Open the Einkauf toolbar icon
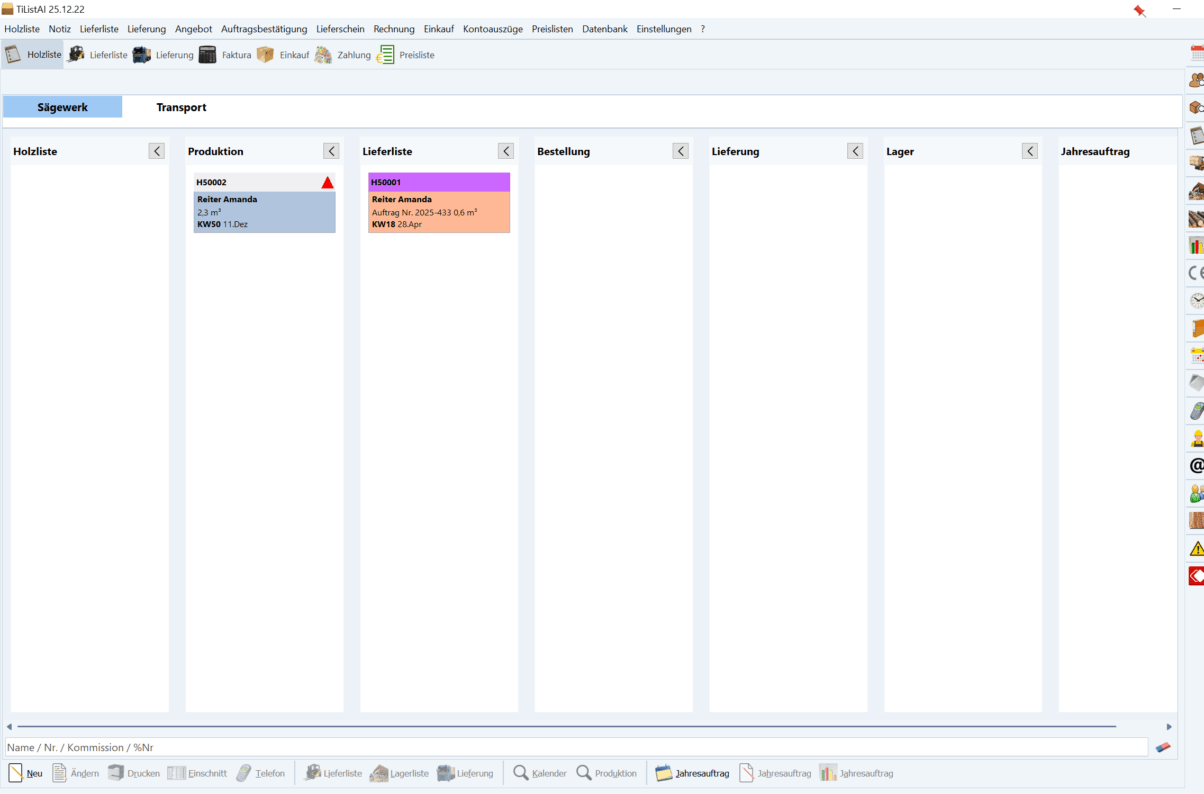The image size is (1204, 794). click(x=283, y=55)
